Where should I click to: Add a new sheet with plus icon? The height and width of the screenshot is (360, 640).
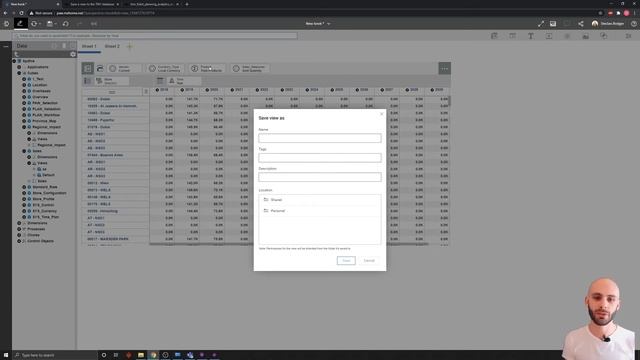[x=130, y=47]
